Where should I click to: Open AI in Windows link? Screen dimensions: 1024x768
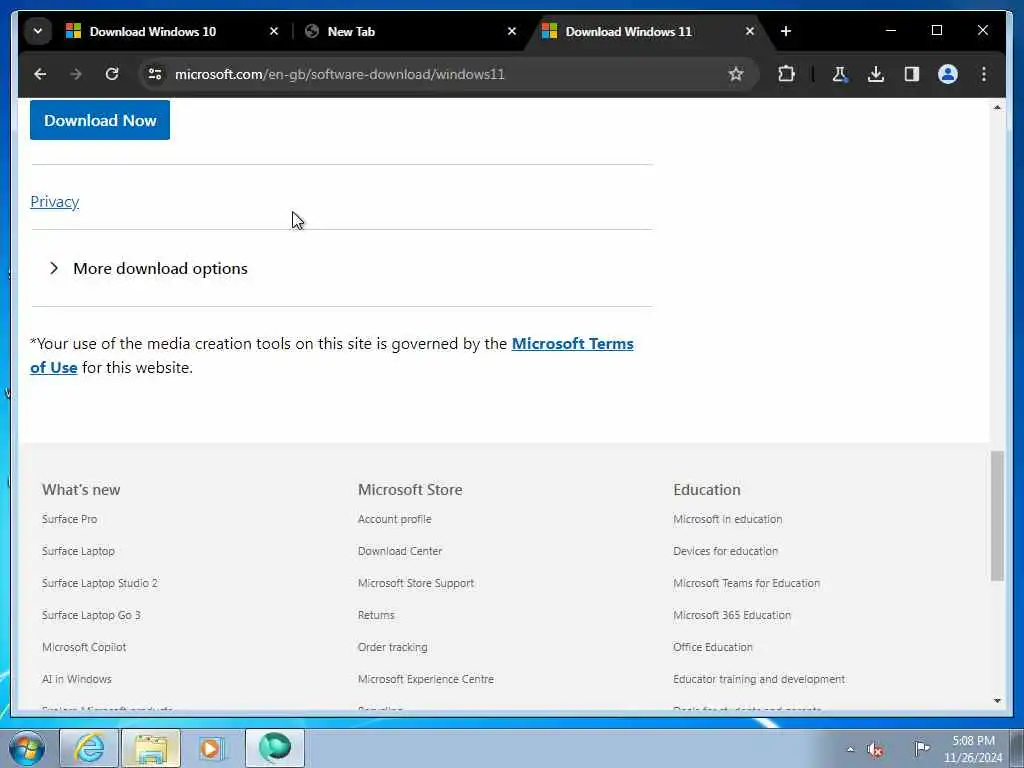pyautogui.click(x=77, y=679)
